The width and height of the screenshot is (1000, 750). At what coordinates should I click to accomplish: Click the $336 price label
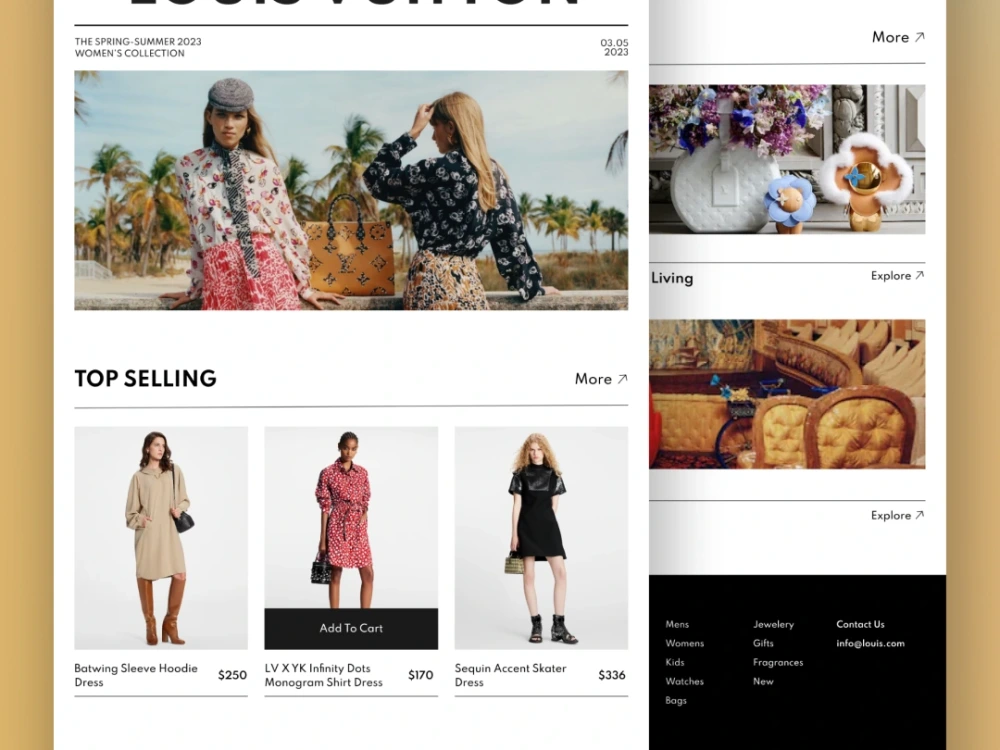point(612,675)
